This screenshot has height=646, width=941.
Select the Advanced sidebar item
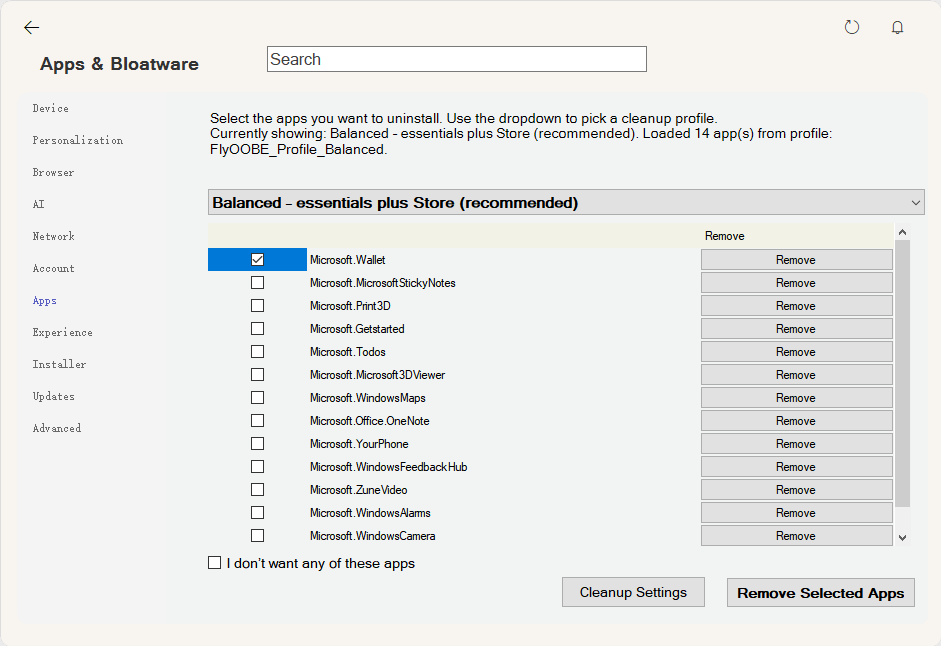click(57, 429)
